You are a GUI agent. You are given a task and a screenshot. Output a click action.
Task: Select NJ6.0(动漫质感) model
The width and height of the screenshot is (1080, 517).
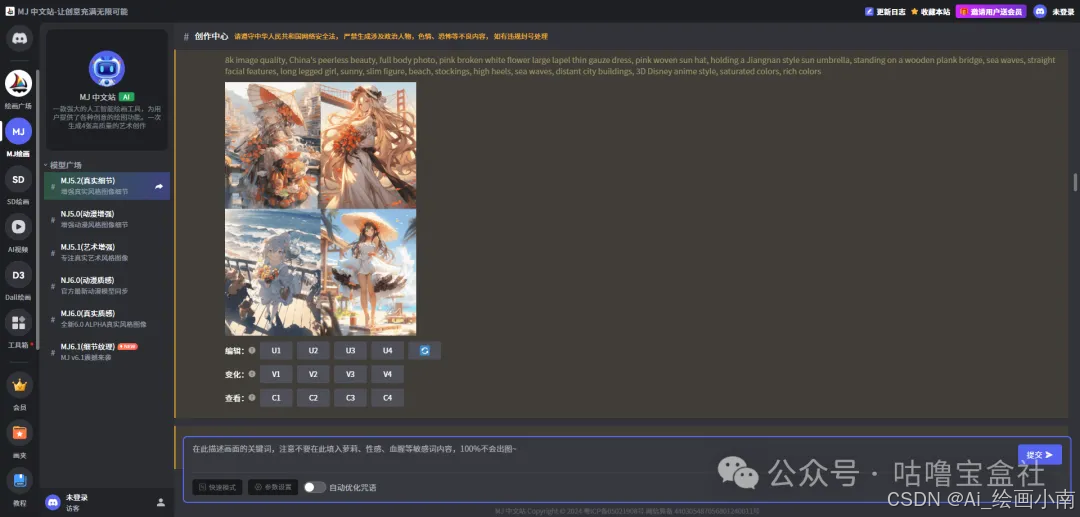[x=107, y=285]
